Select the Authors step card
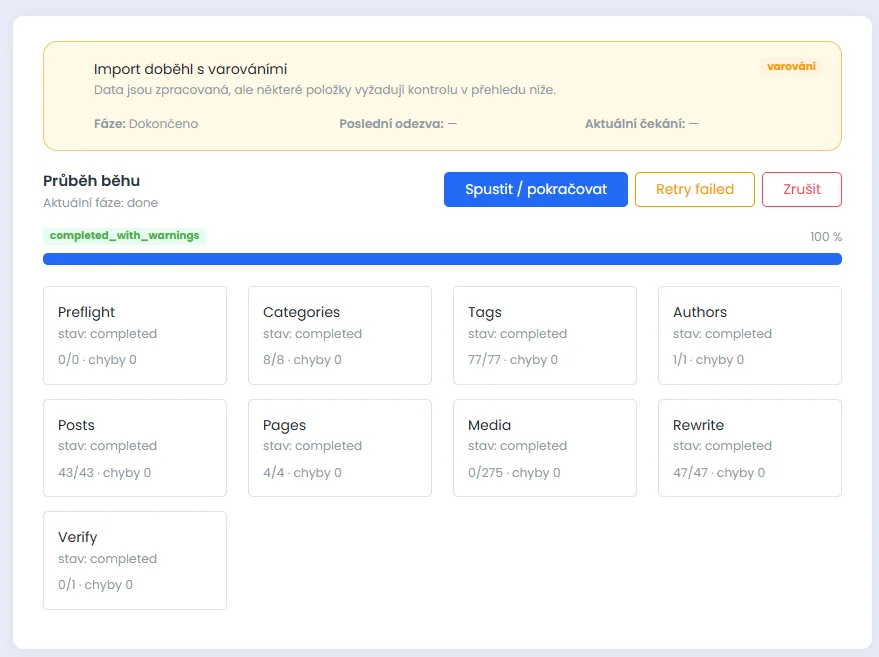879x657 pixels. [750, 335]
